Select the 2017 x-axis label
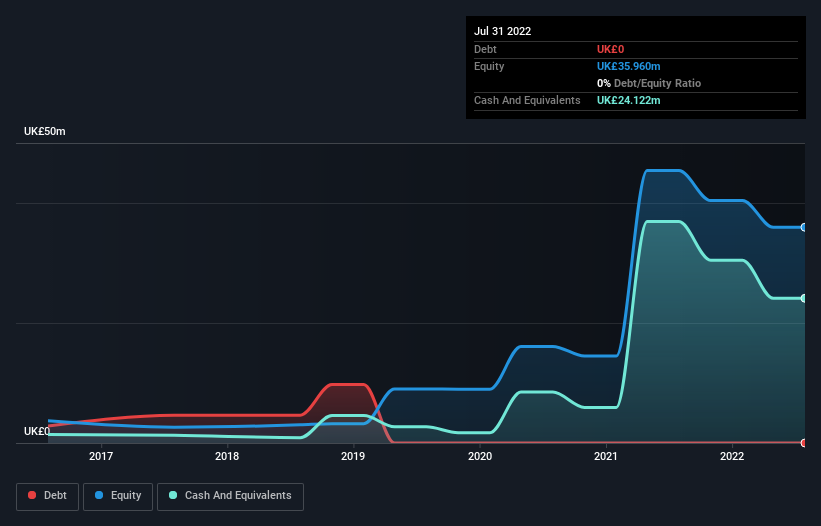The width and height of the screenshot is (821, 526). 101,456
